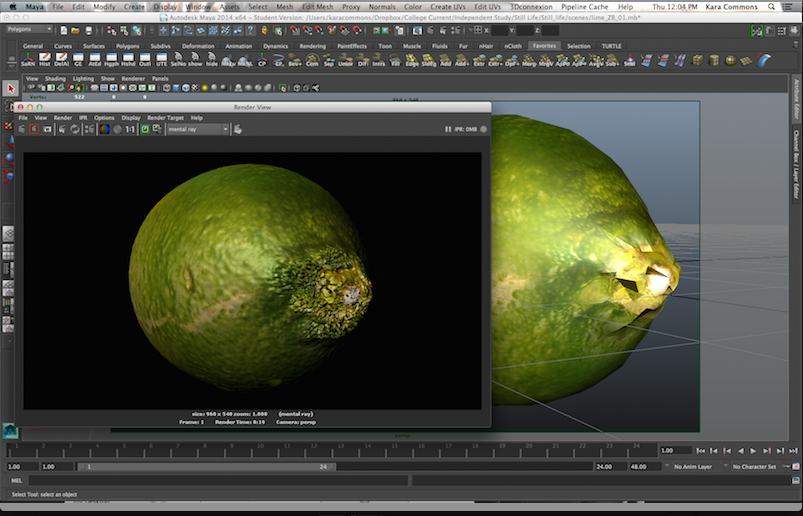Open the Edit Mesh menu
Image resolution: width=803 pixels, height=516 pixels.
[317, 7]
